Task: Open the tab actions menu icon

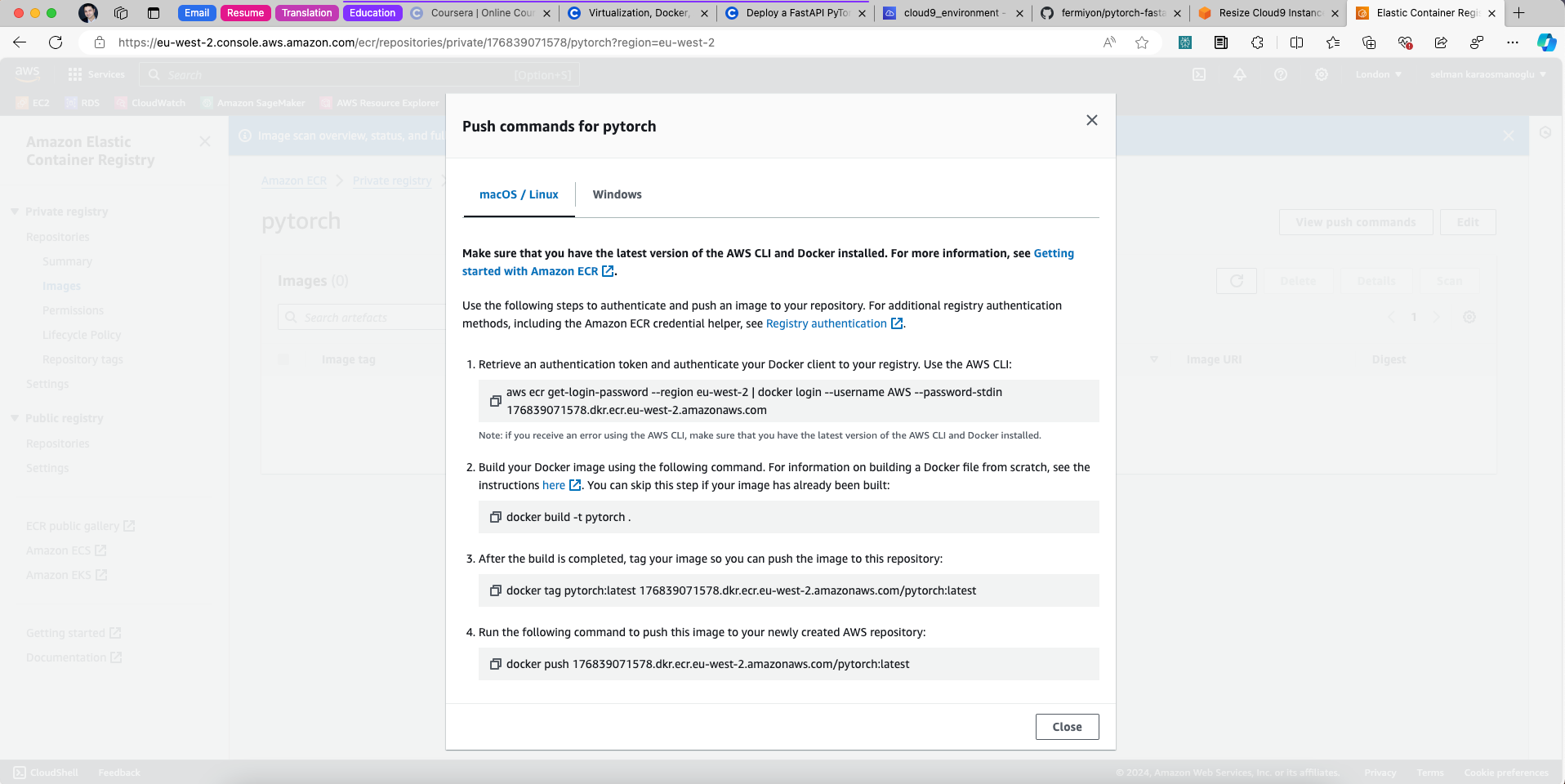Action: point(154,13)
